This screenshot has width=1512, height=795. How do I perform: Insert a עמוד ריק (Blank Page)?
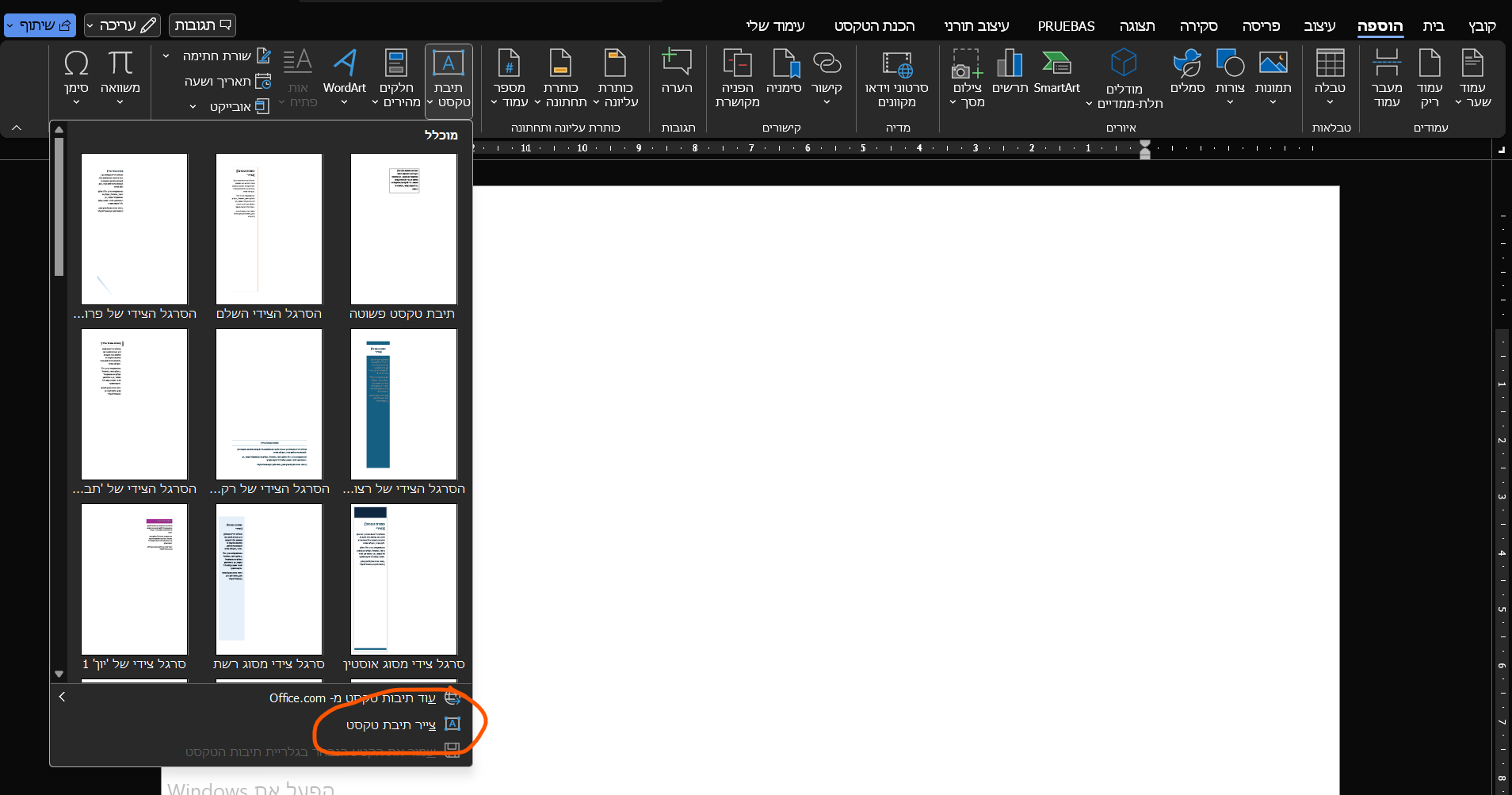(1430, 78)
